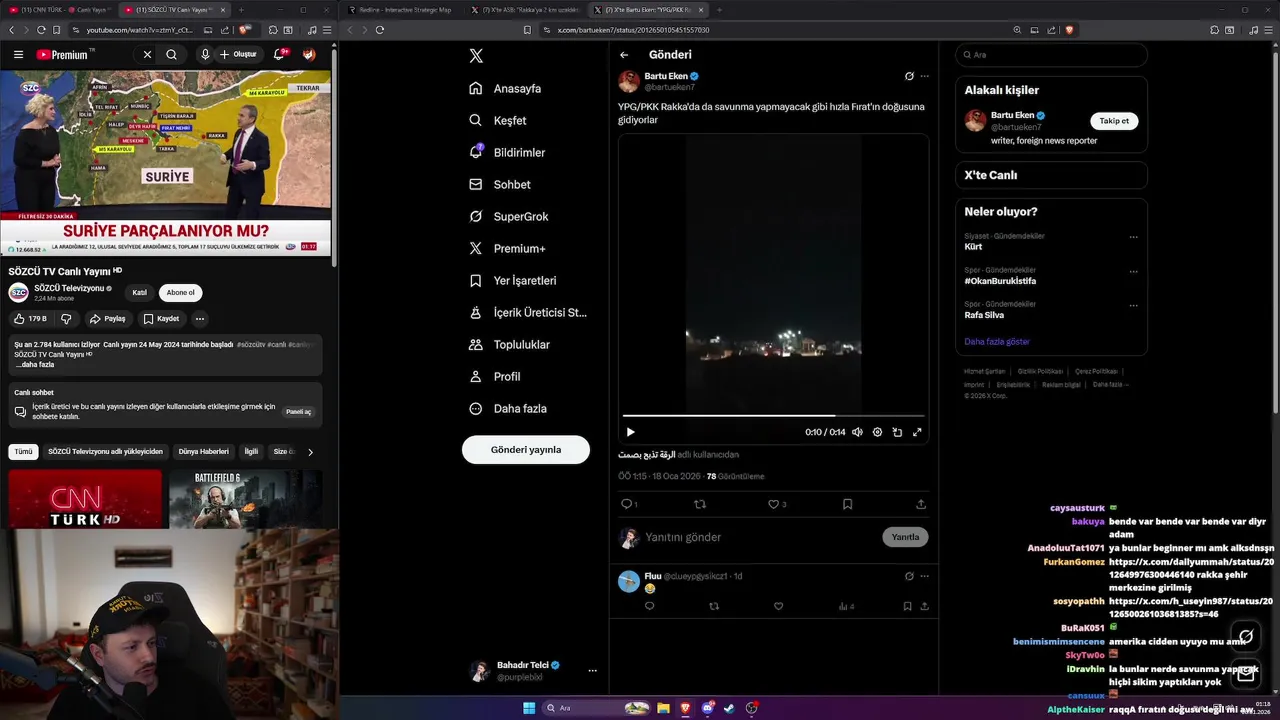Select İlgili filter chip

251,452
